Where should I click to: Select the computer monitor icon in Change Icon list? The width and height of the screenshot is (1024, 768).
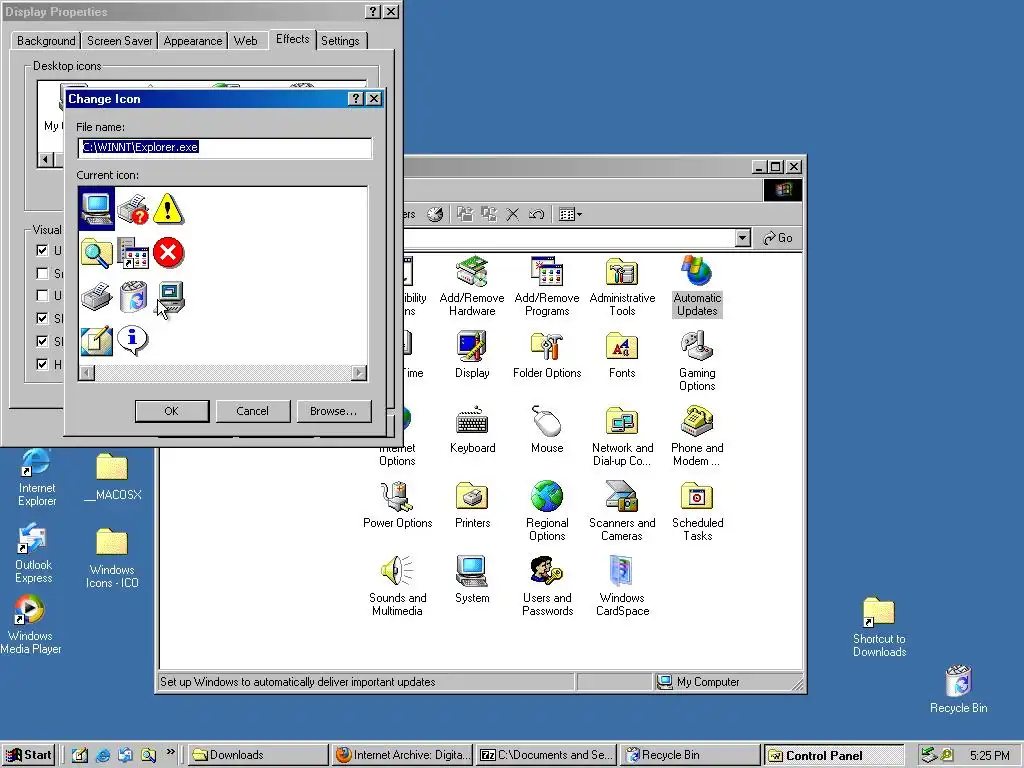[x=96, y=209]
